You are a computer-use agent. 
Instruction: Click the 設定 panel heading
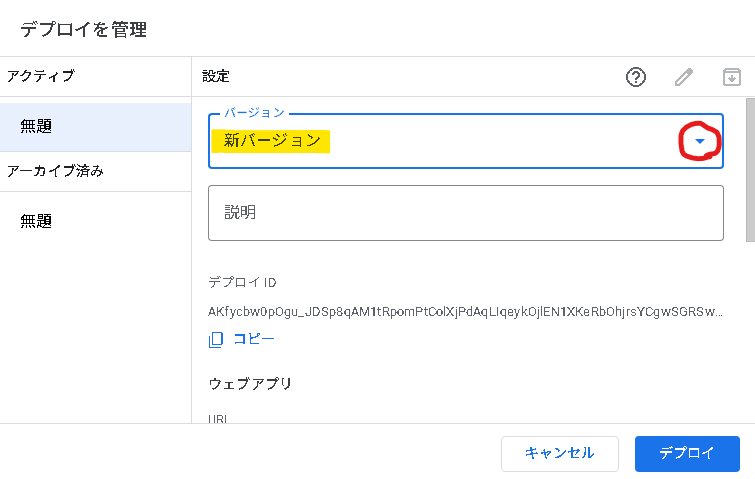pos(216,76)
